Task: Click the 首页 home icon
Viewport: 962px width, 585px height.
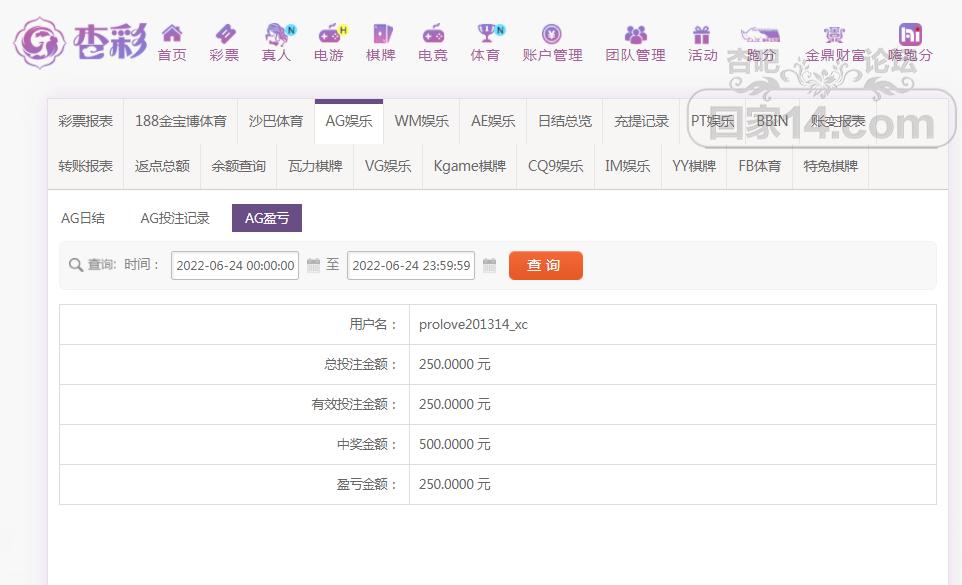Action: pos(172,35)
